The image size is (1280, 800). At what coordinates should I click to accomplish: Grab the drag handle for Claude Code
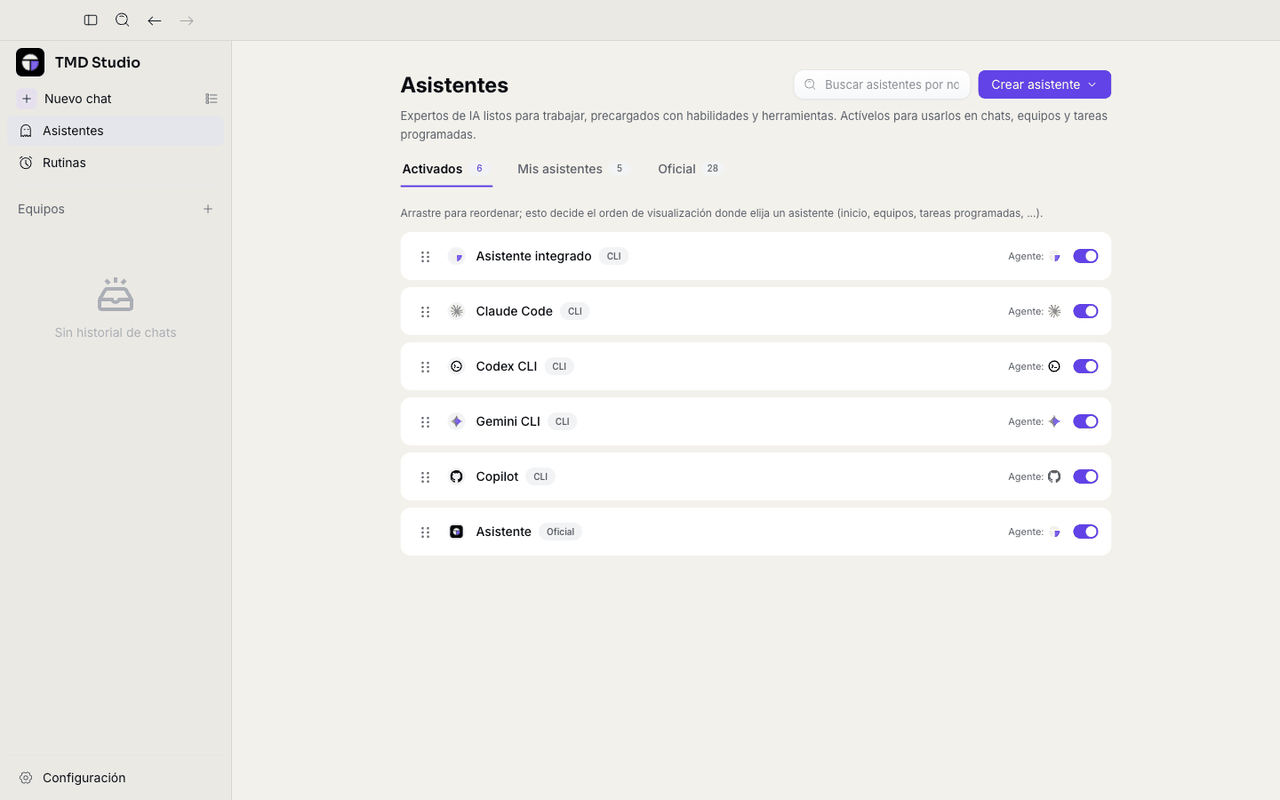[x=425, y=312]
